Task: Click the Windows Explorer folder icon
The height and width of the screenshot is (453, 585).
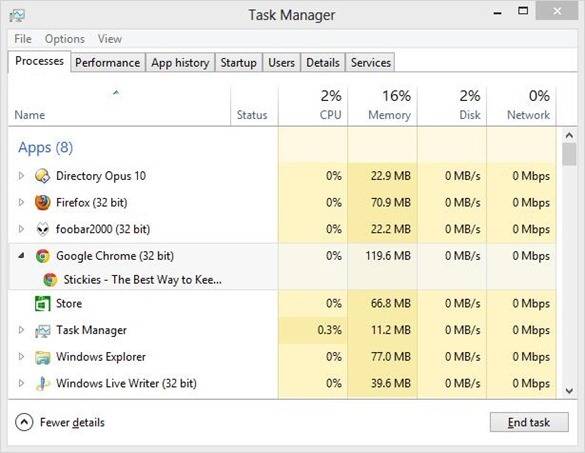Action: [x=43, y=357]
